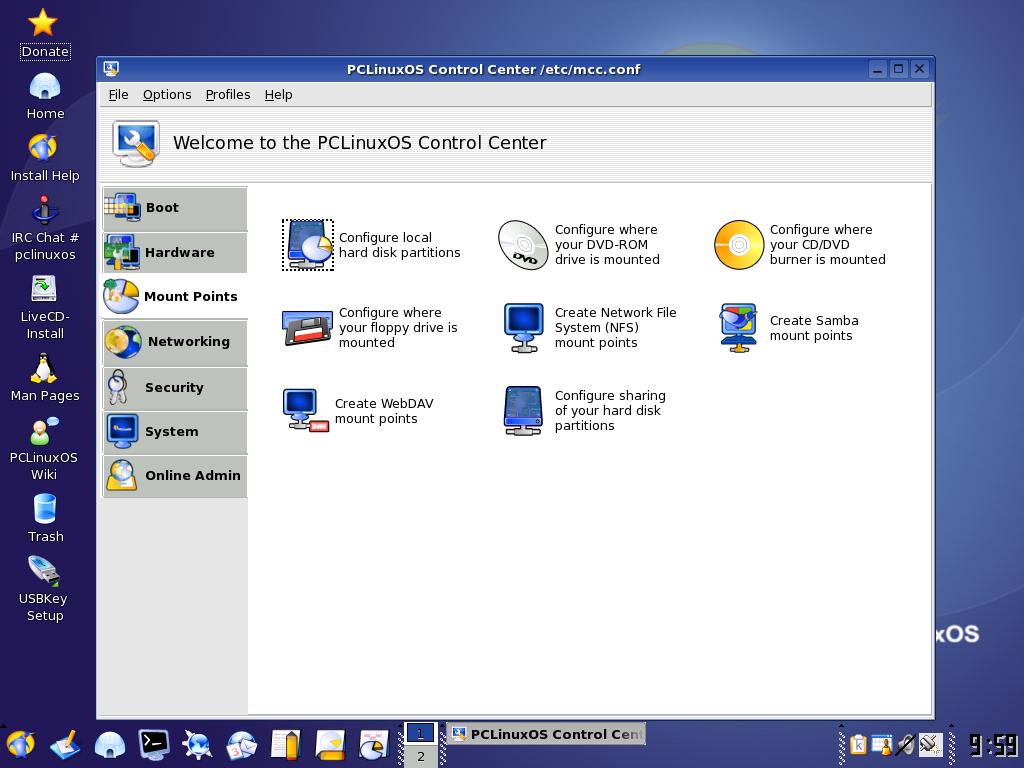Click the USBKey Setup desktop icon
The image size is (1024, 768).
click(x=44, y=571)
